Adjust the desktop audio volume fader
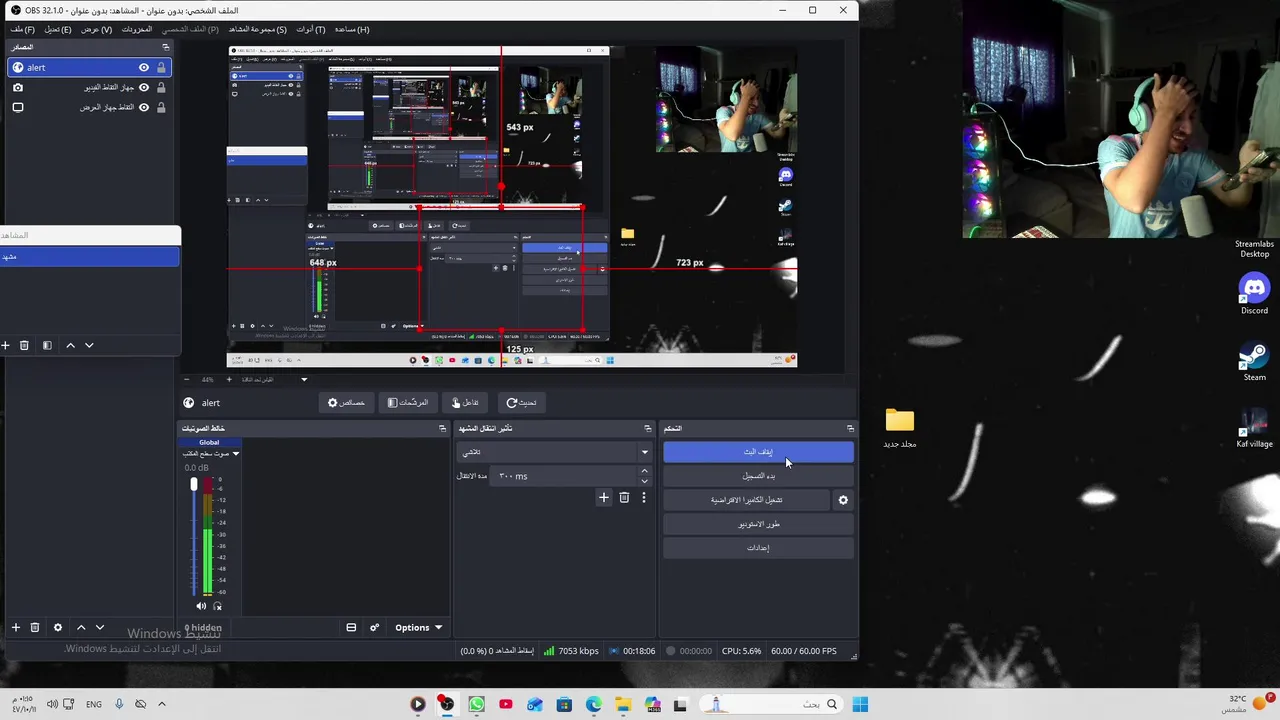The width and height of the screenshot is (1280, 720). point(194,485)
